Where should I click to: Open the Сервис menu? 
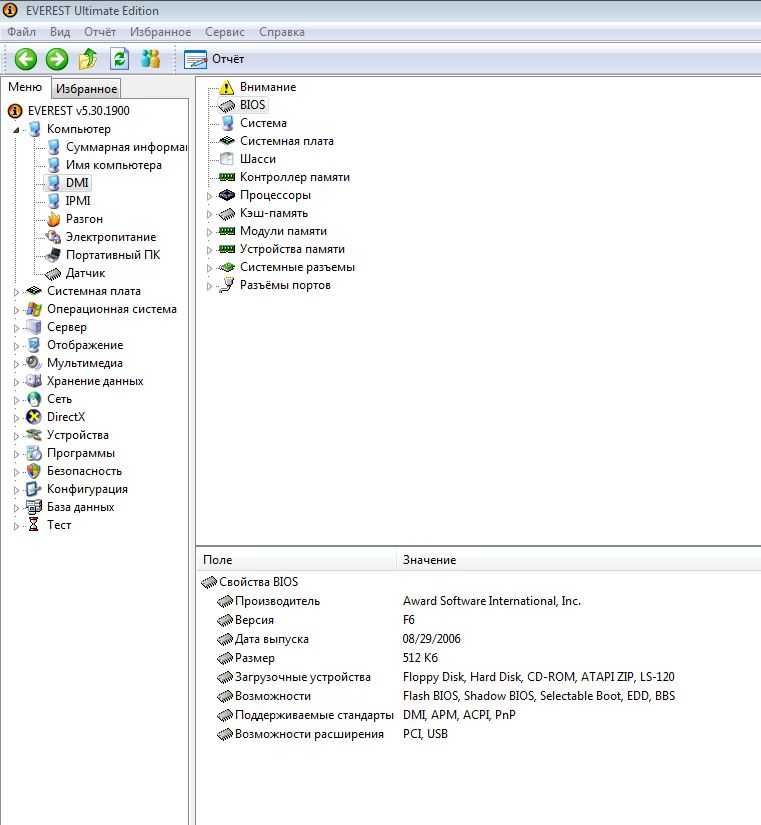(x=225, y=32)
